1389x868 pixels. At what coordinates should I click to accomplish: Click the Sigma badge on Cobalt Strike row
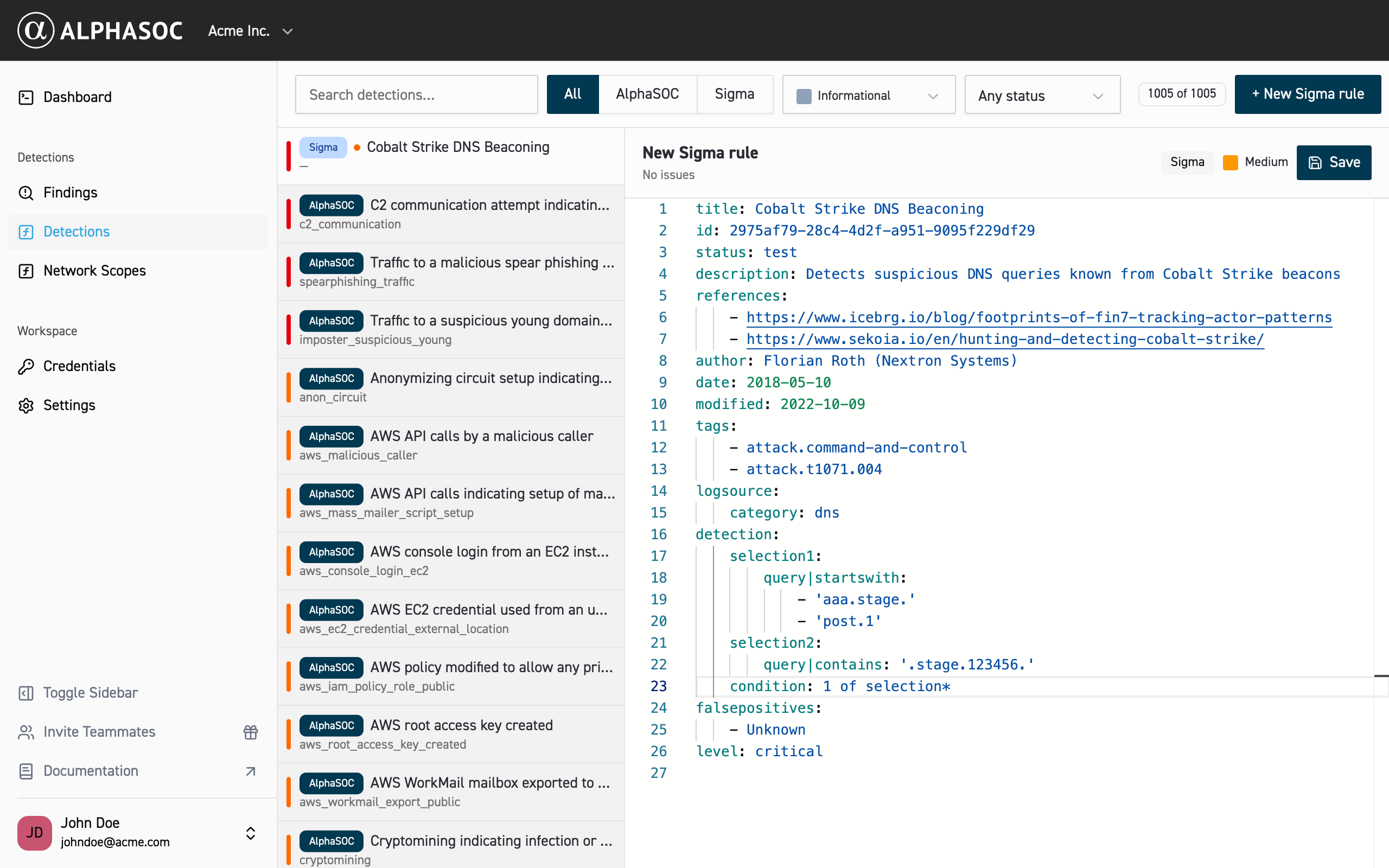pyautogui.click(x=323, y=148)
